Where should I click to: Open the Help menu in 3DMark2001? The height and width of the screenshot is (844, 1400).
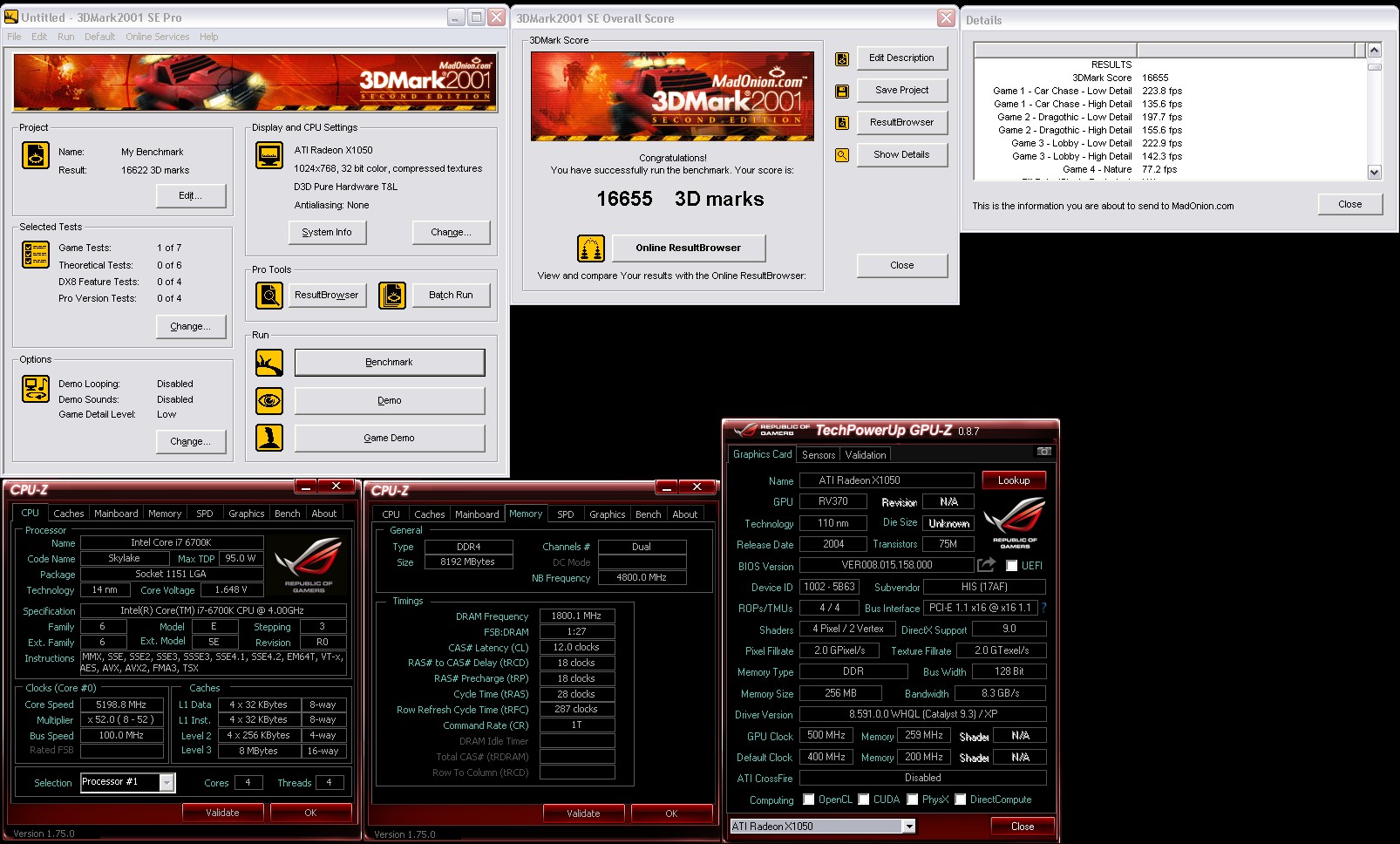pyautogui.click(x=209, y=37)
